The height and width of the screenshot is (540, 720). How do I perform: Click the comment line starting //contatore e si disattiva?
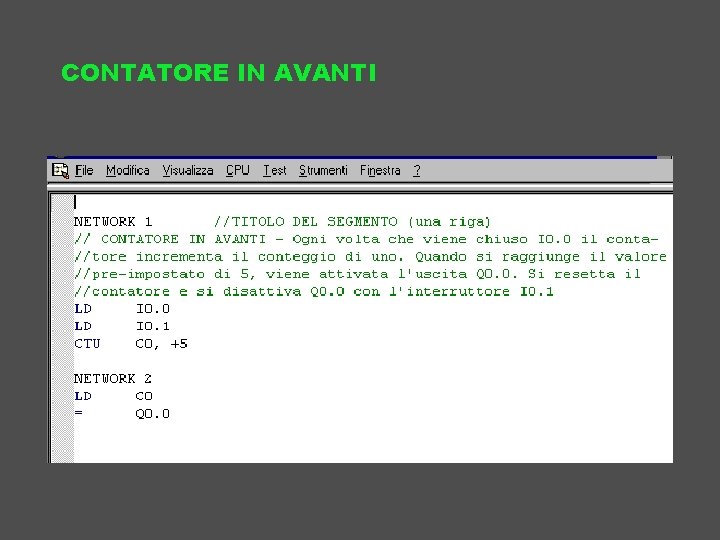tap(314, 292)
